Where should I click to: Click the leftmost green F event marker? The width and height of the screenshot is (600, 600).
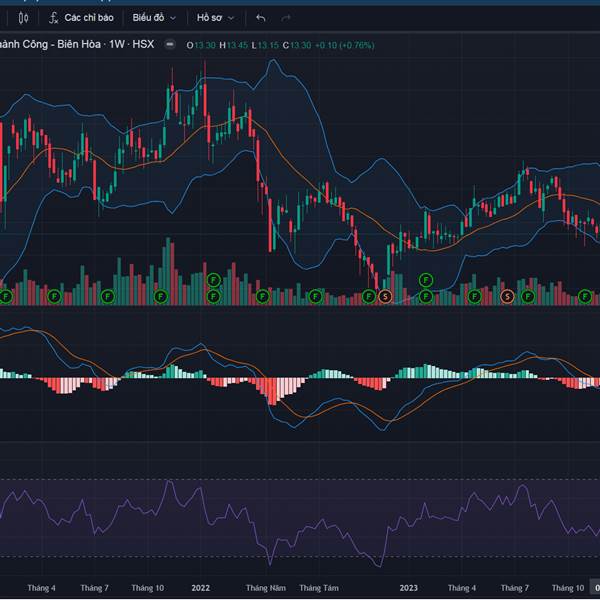point(6,296)
